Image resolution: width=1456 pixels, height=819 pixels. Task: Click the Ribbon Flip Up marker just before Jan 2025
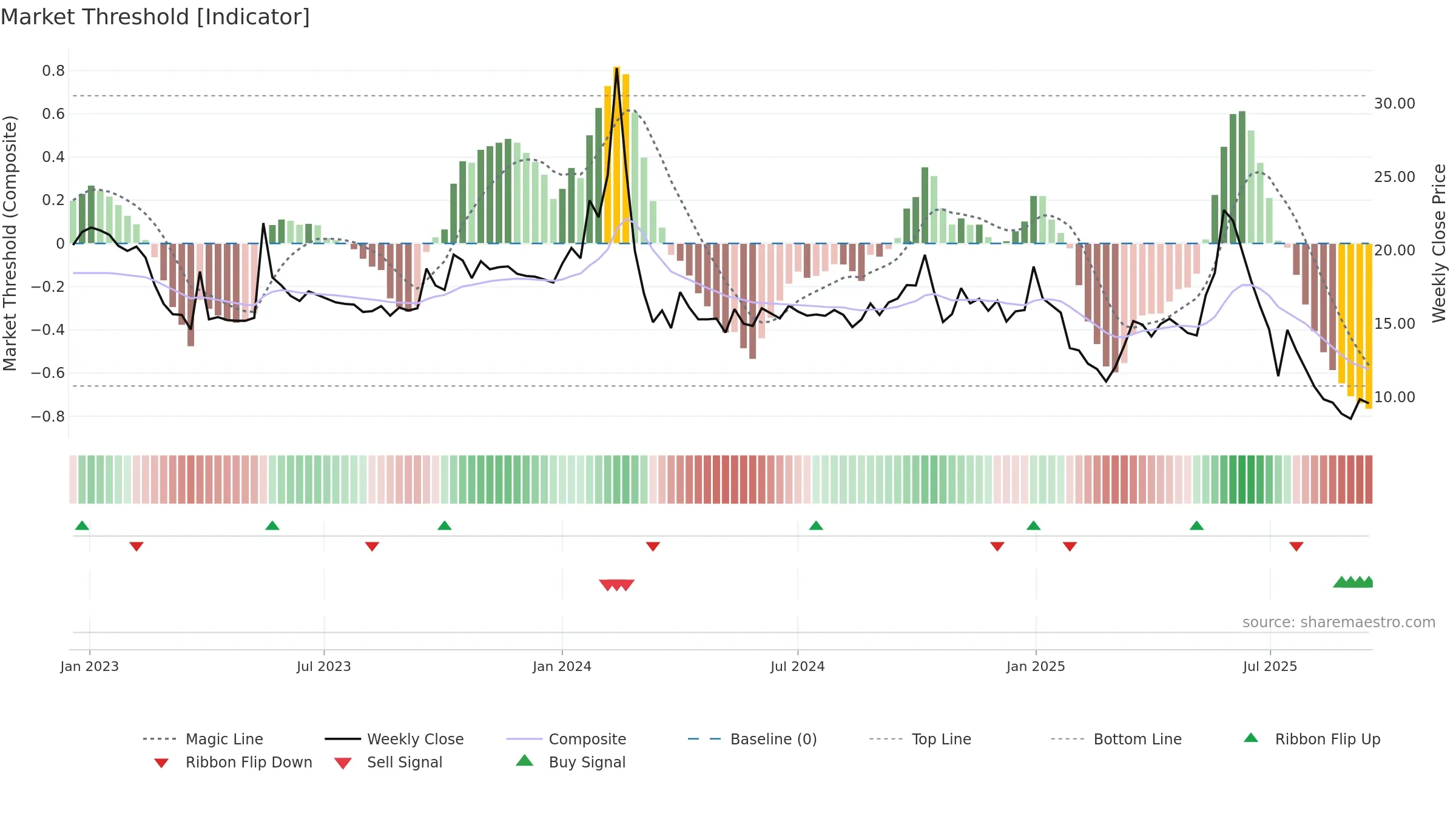tap(1034, 525)
